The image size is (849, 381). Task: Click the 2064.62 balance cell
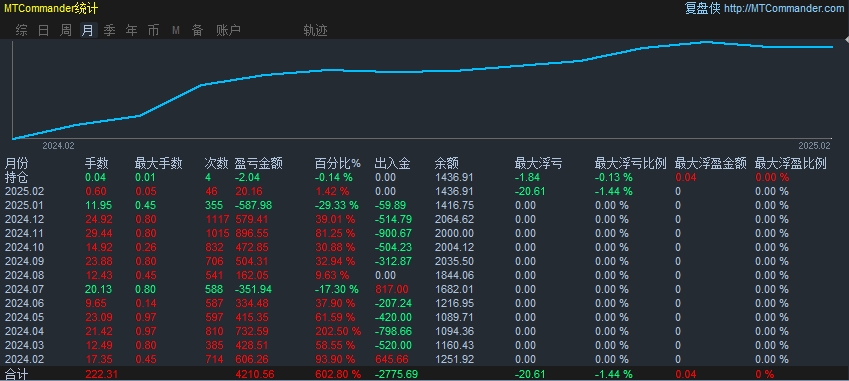pyautogui.click(x=454, y=220)
